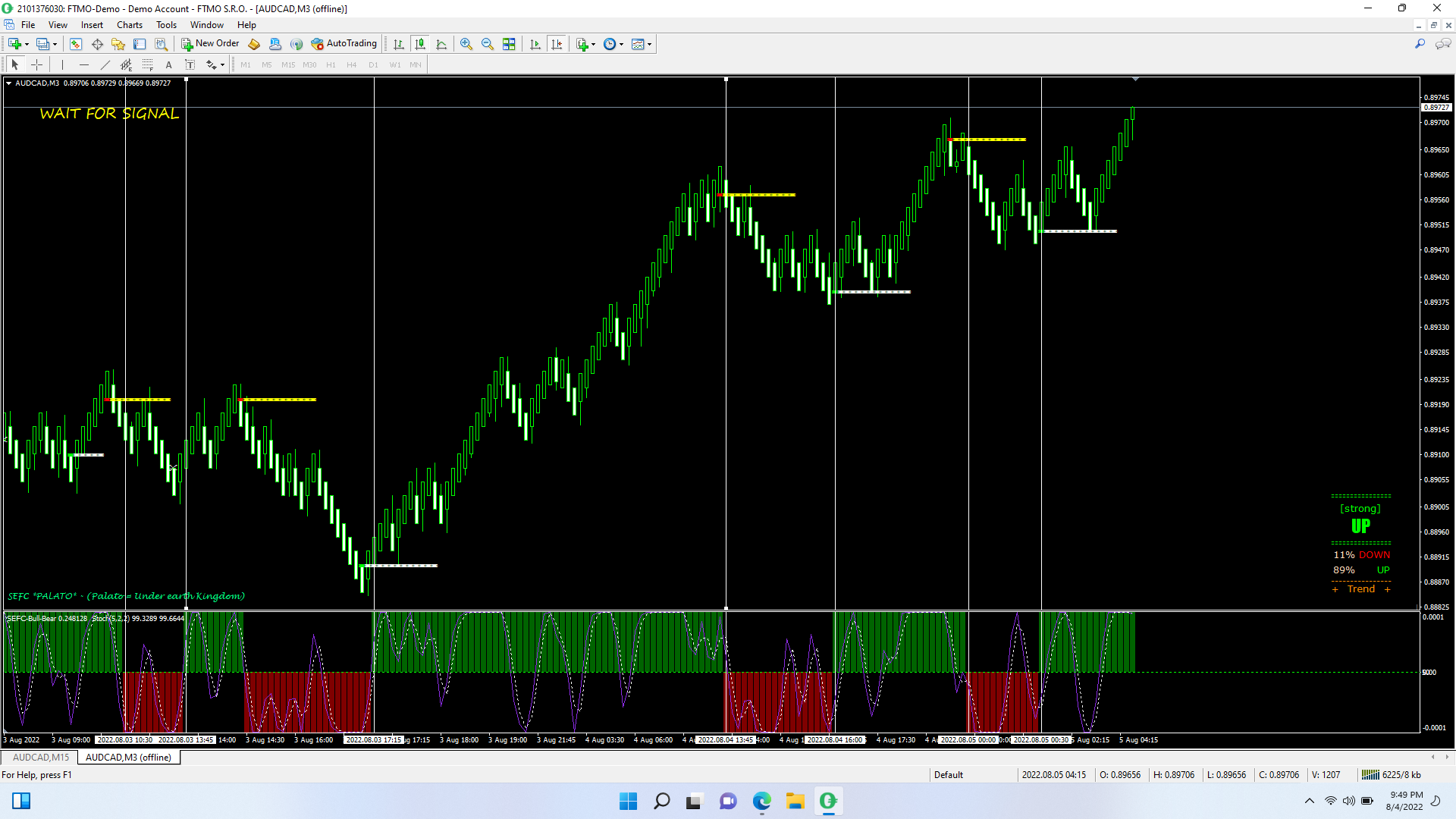
Task: Toggle candlestick chart mode
Action: point(420,44)
